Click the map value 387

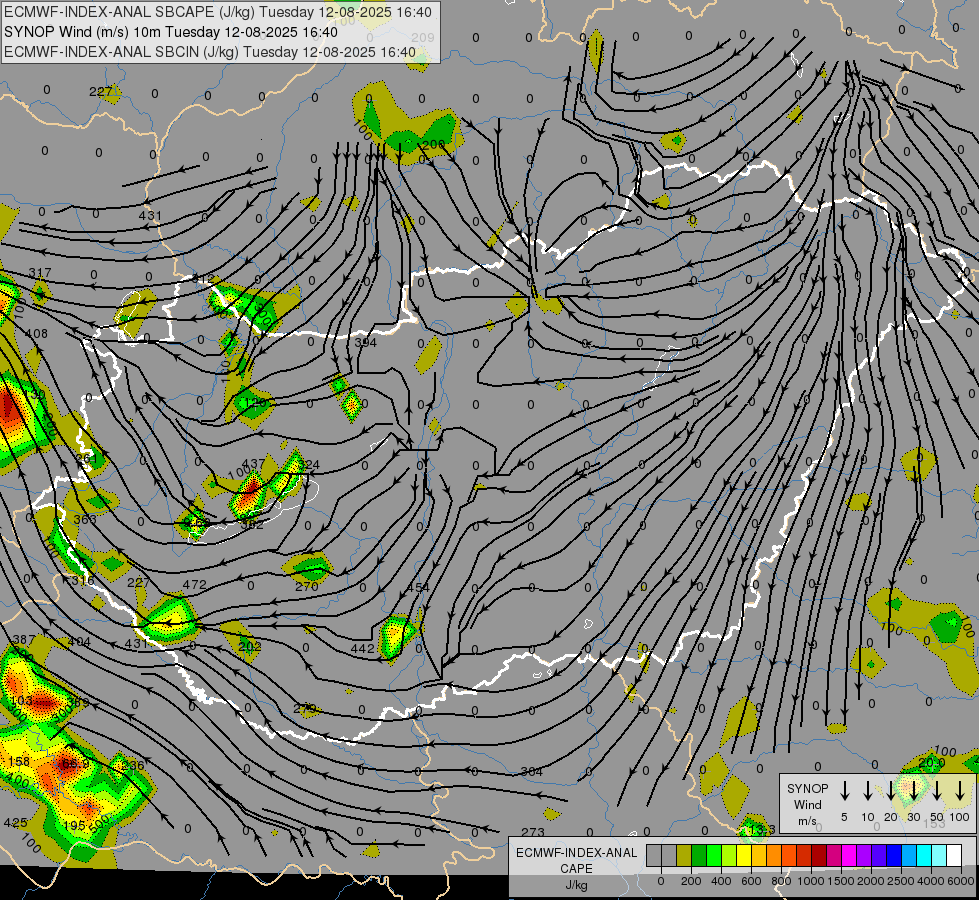click(x=24, y=639)
